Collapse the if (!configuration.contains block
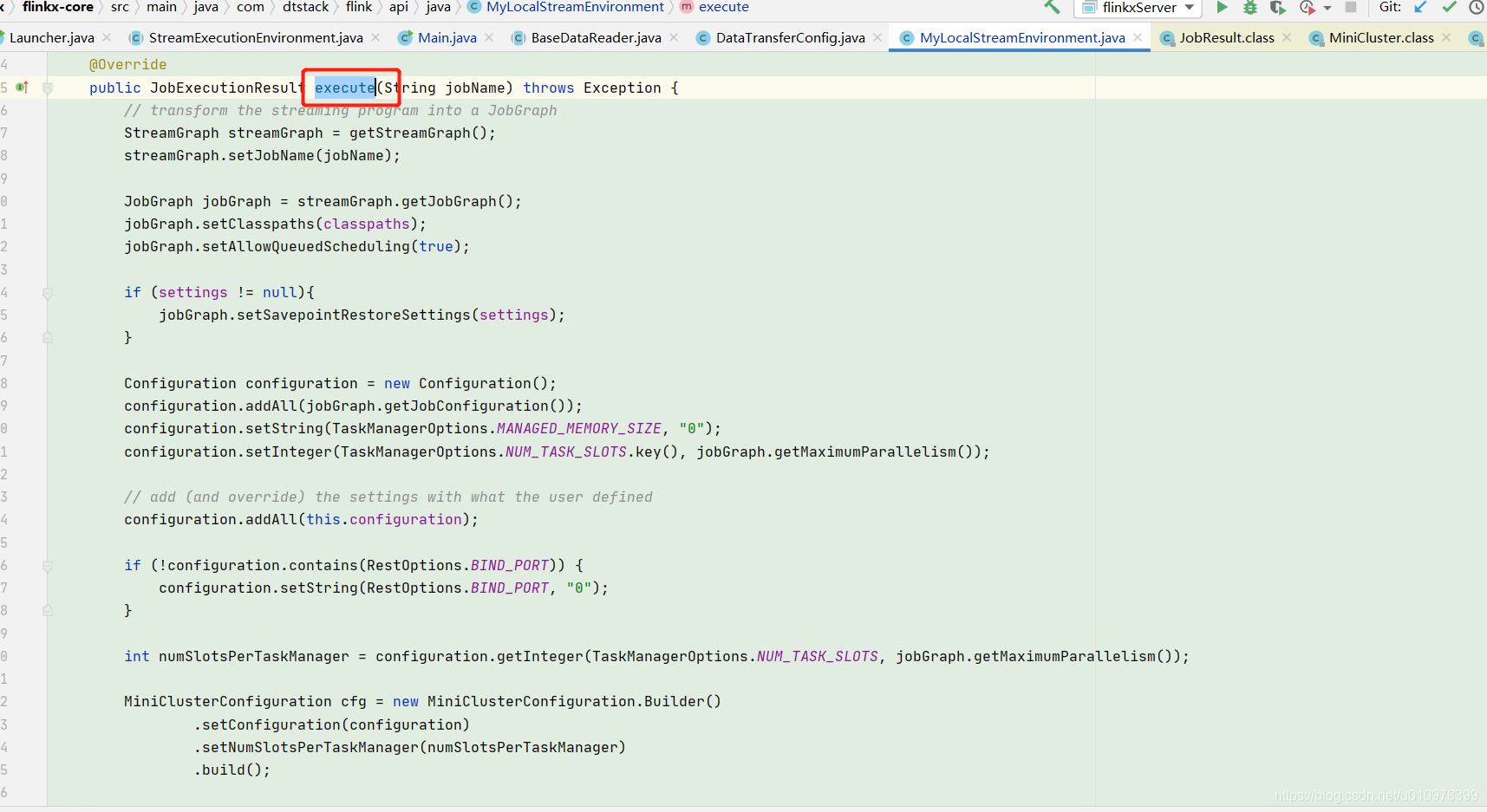Screen dimensions: 1487x812 pos(48,566)
